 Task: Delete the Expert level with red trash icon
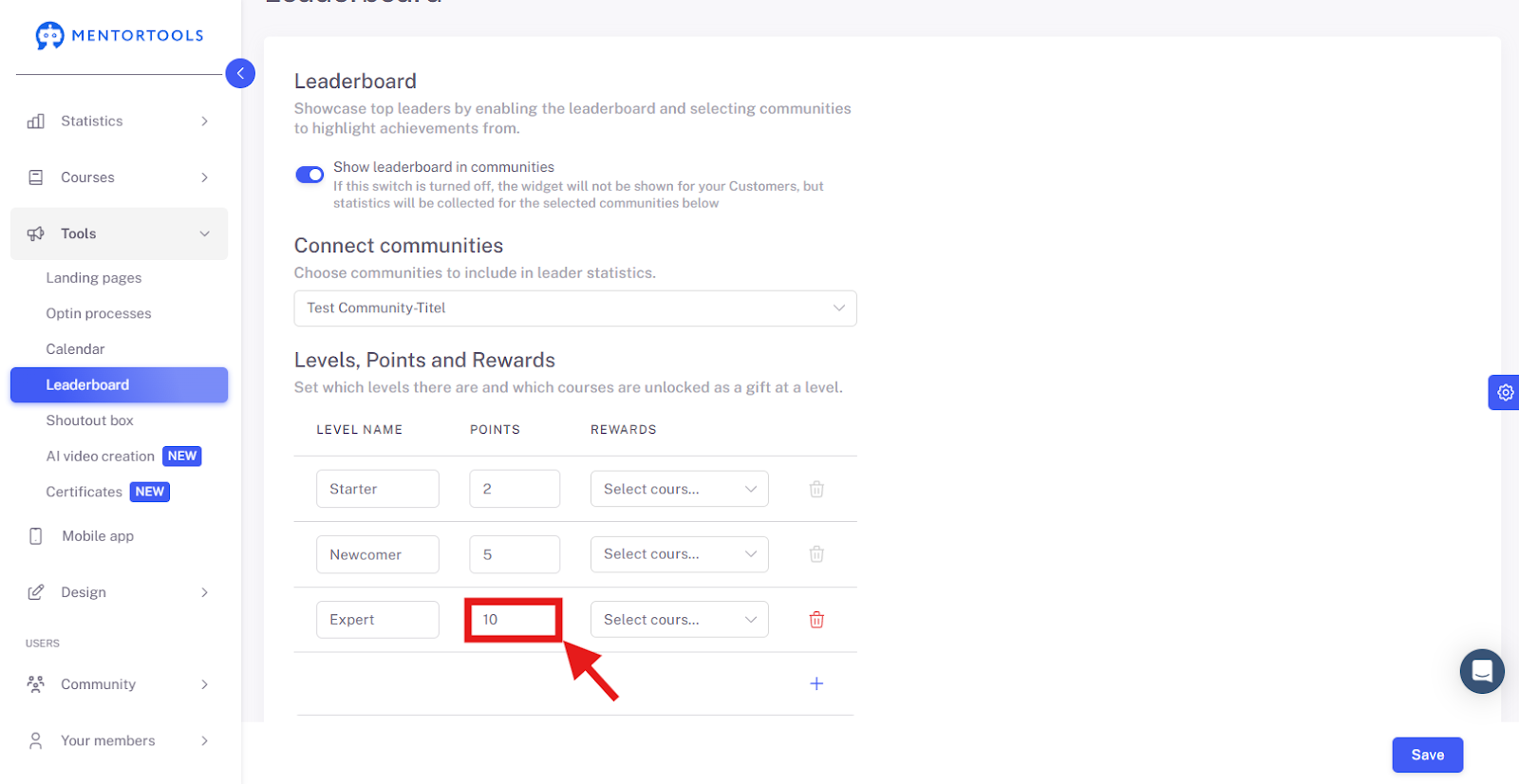[x=816, y=620]
